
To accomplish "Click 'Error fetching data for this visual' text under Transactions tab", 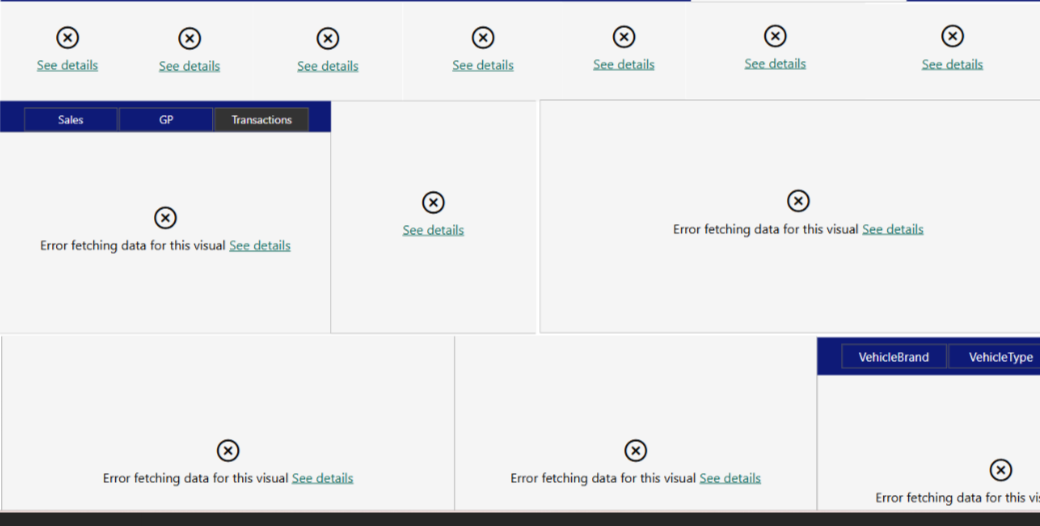I will pyautogui.click(x=133, y=245).
